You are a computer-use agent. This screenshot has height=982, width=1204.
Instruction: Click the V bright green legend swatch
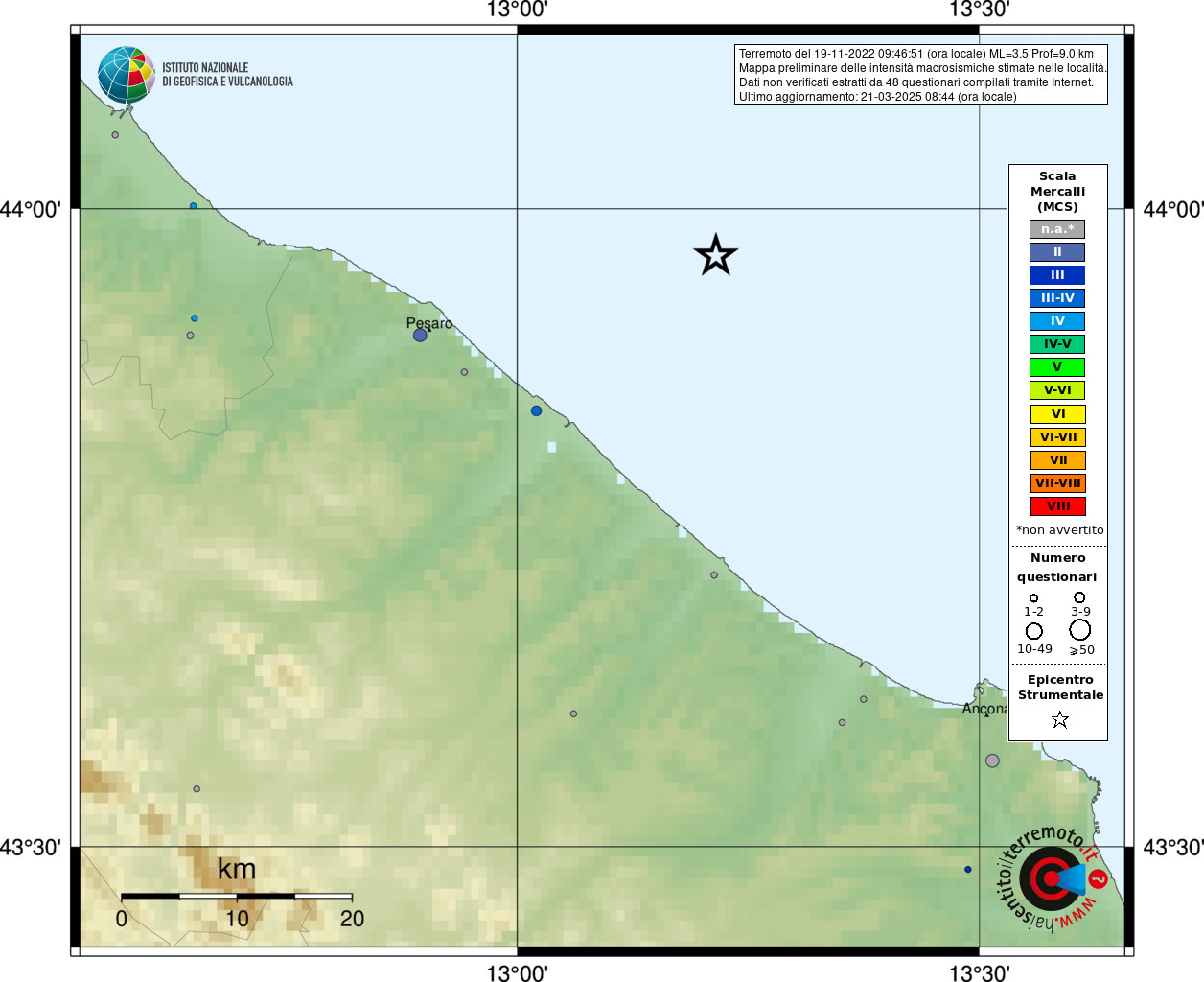(1057, 367)
